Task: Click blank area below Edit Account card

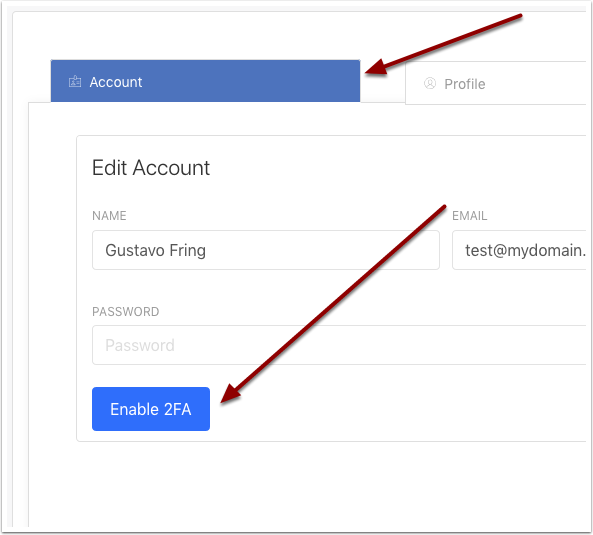Action: click(303, 484)
